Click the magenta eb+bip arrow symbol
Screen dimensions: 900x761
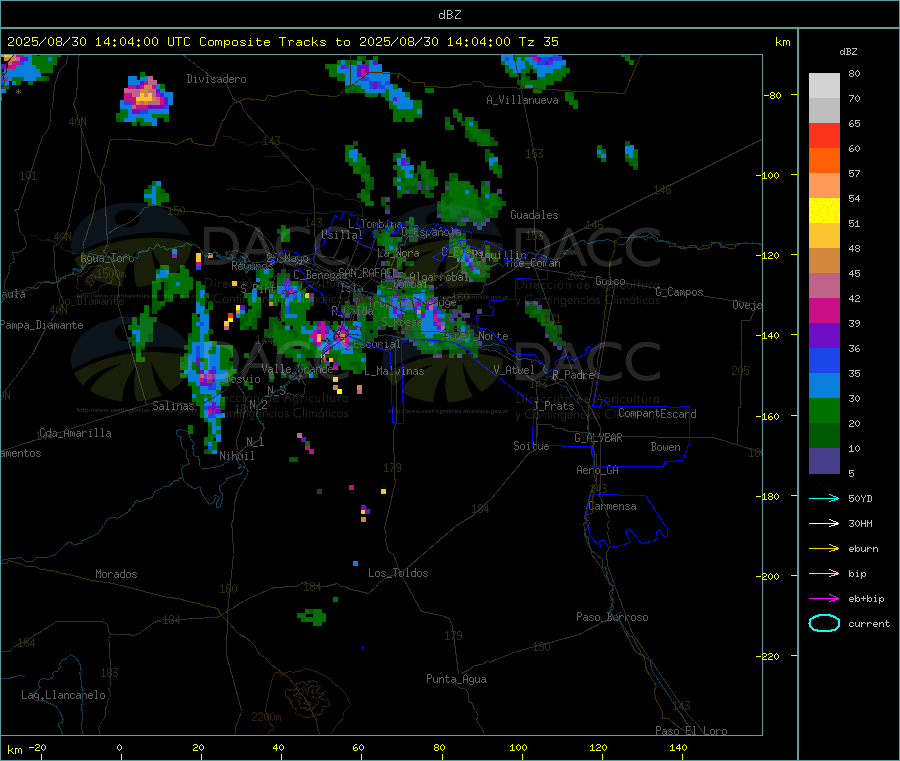pyautogui.click(x=824, y=599)
